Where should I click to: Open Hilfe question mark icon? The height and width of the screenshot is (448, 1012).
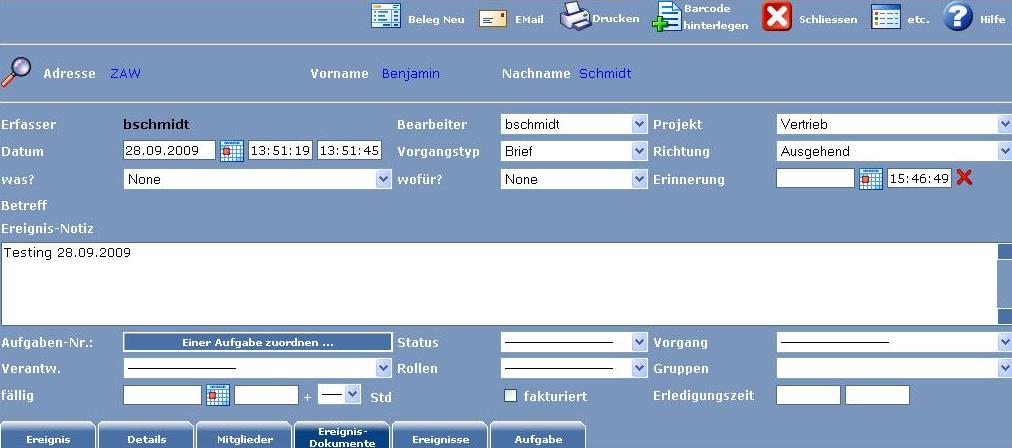point(958,18)
